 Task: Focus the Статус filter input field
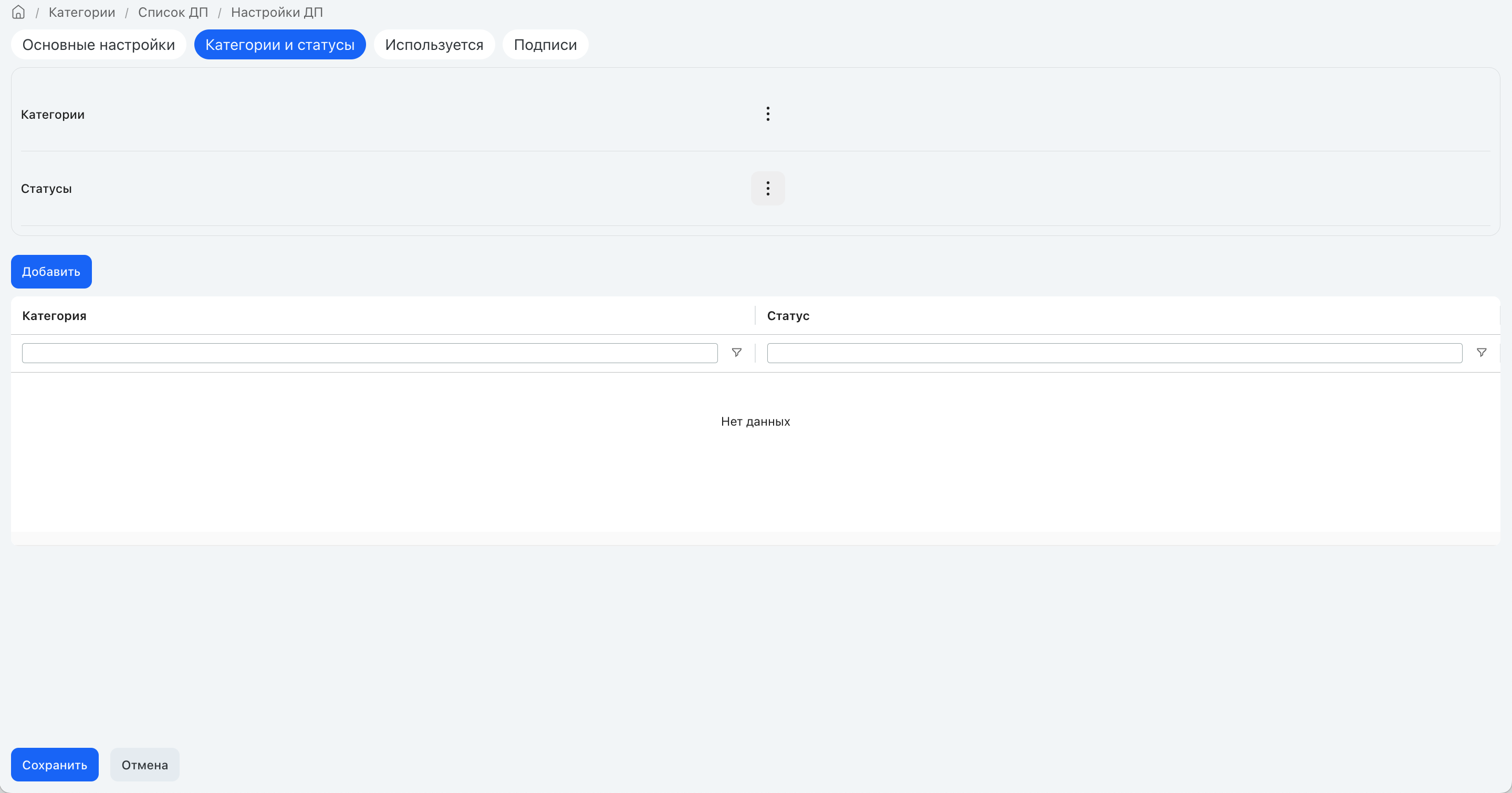point(1114,353)
